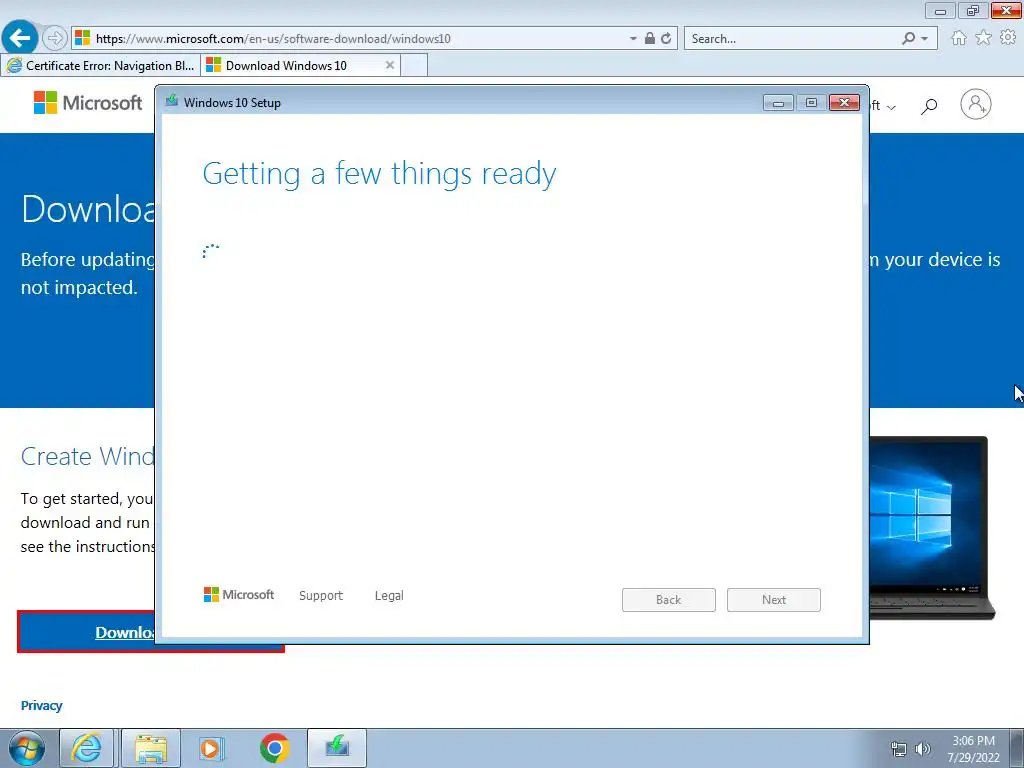Open the Windows Start button
Image resolution: width=1024 pixels, height=768 pixels.
click(x=27, y=748)
